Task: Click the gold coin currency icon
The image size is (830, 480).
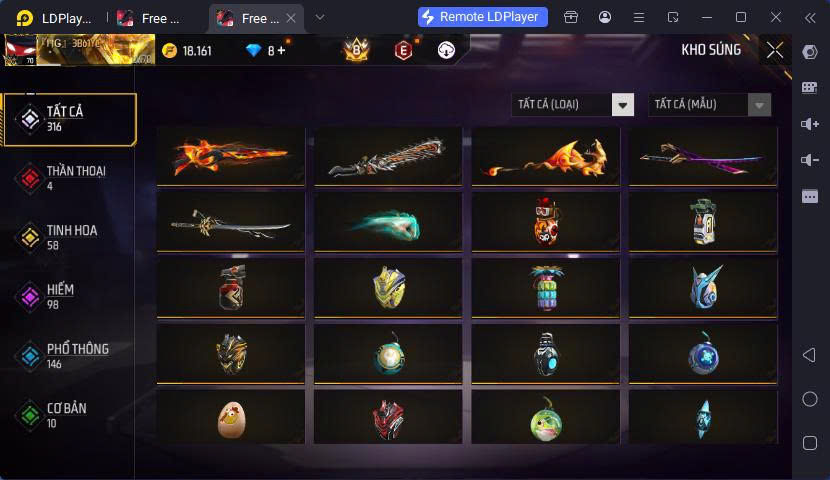Action: pyautogui.click(x=169, y=51)
